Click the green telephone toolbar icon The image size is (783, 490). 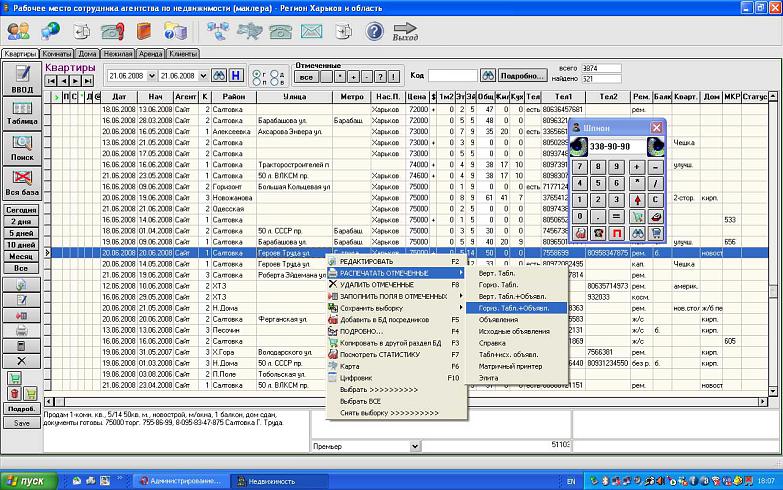(x=281, y=31)
